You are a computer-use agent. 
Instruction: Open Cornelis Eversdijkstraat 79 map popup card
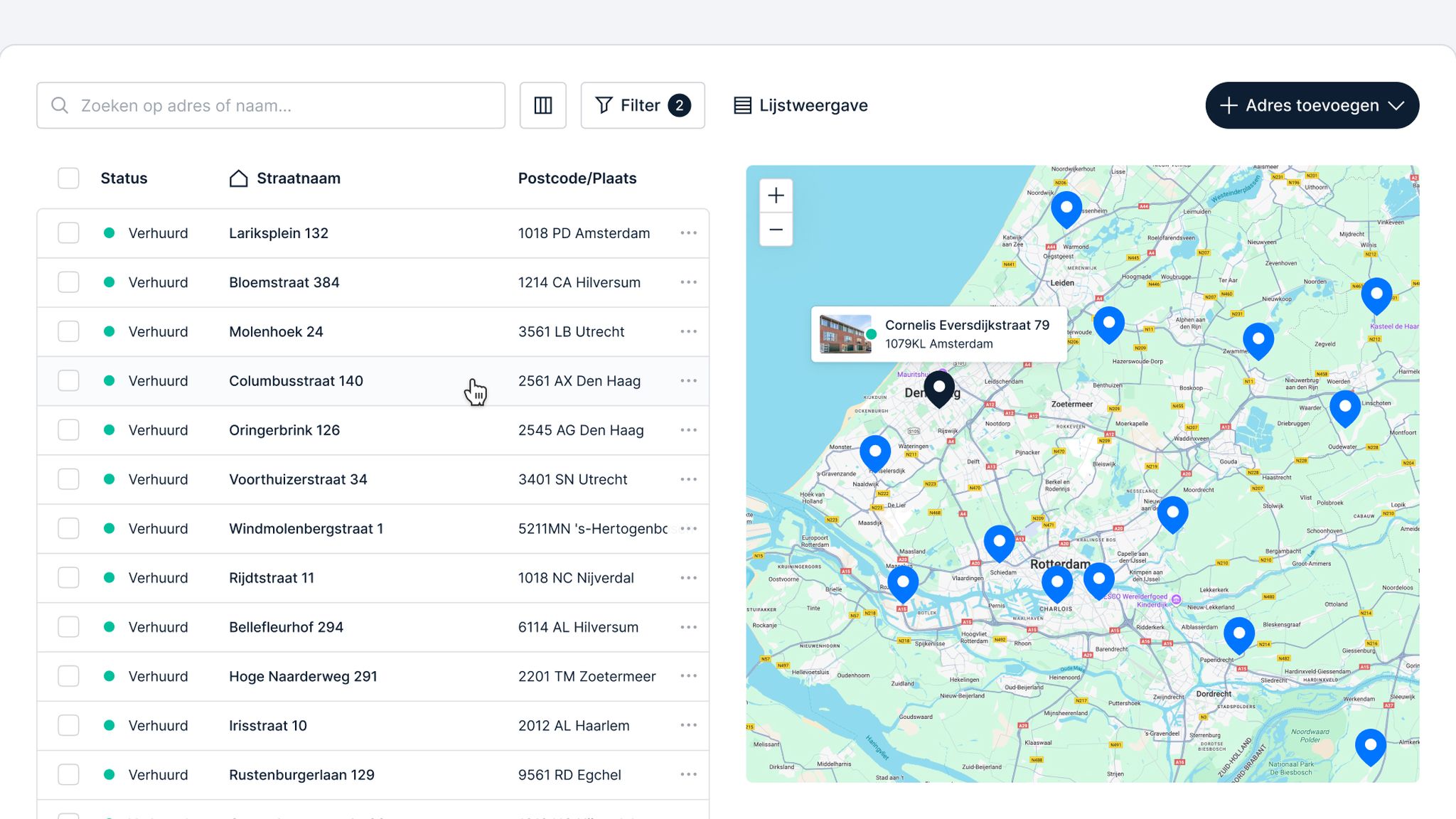coord(938,334)
